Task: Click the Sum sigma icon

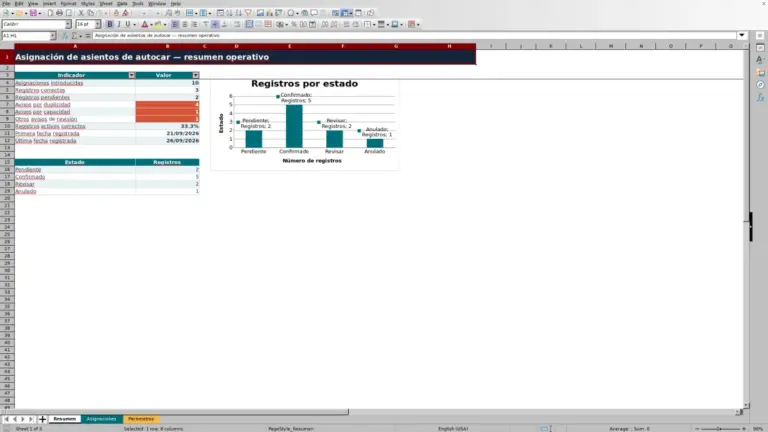Action: [74, 35]
